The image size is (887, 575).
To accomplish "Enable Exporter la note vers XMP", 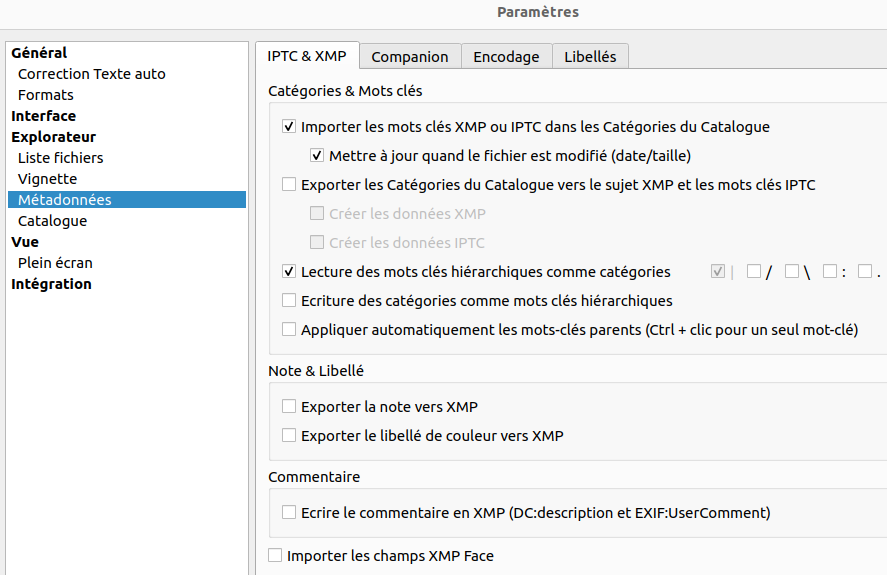I will pos(289,407).
